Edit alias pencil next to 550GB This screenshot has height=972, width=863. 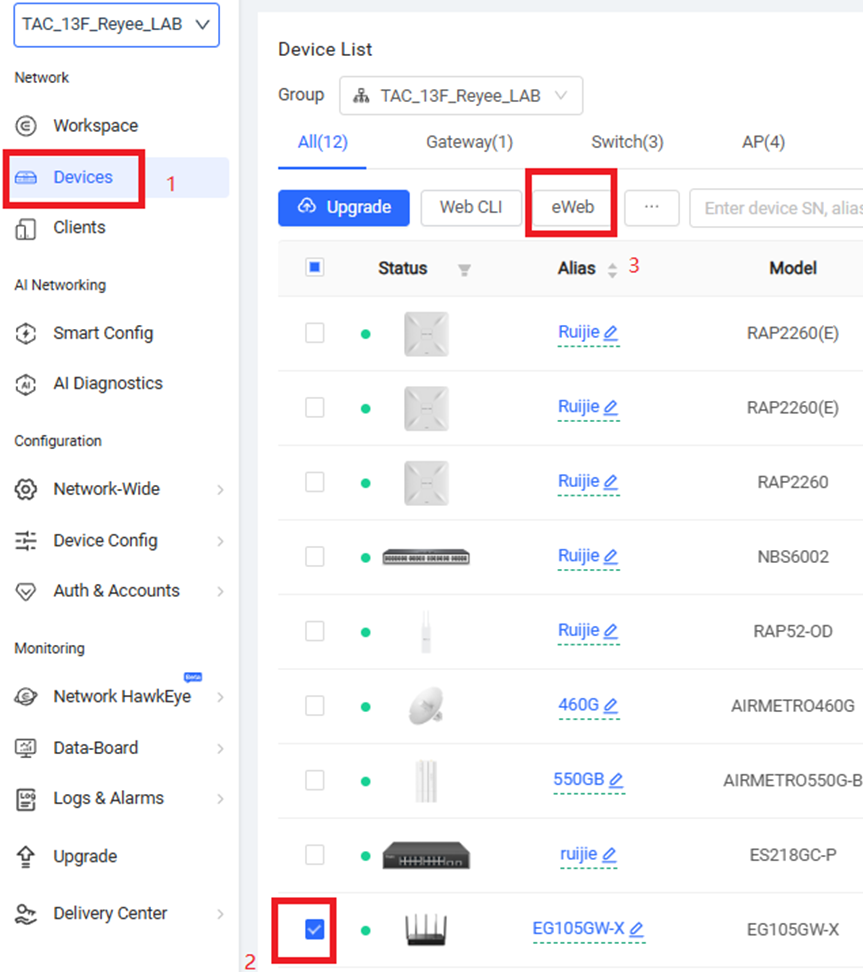coord(616,779)
